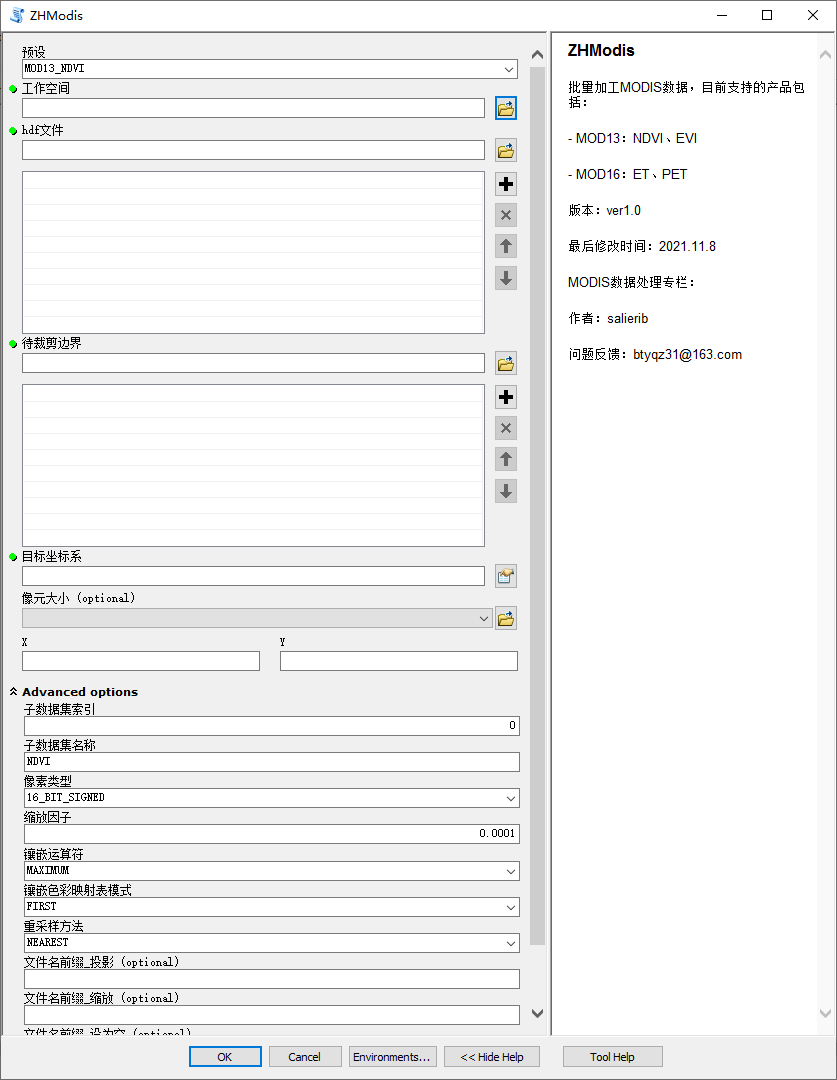This screenshot has width=837, height=1080.
Task: Click the help text '作者：salierib'
Action: [608, 318]
